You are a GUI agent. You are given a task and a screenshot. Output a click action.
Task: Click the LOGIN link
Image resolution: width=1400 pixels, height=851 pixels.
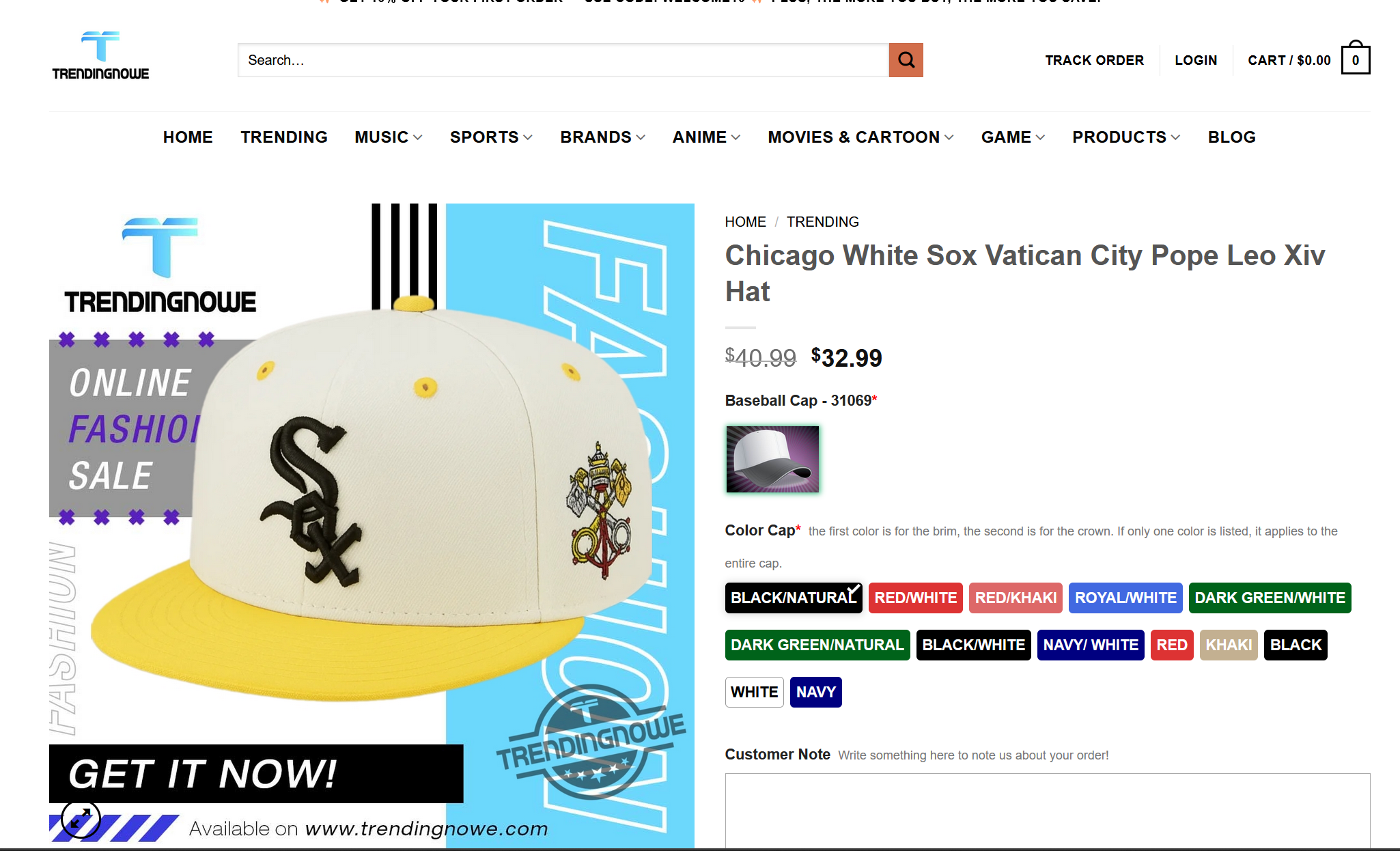tap(1196, 60)
